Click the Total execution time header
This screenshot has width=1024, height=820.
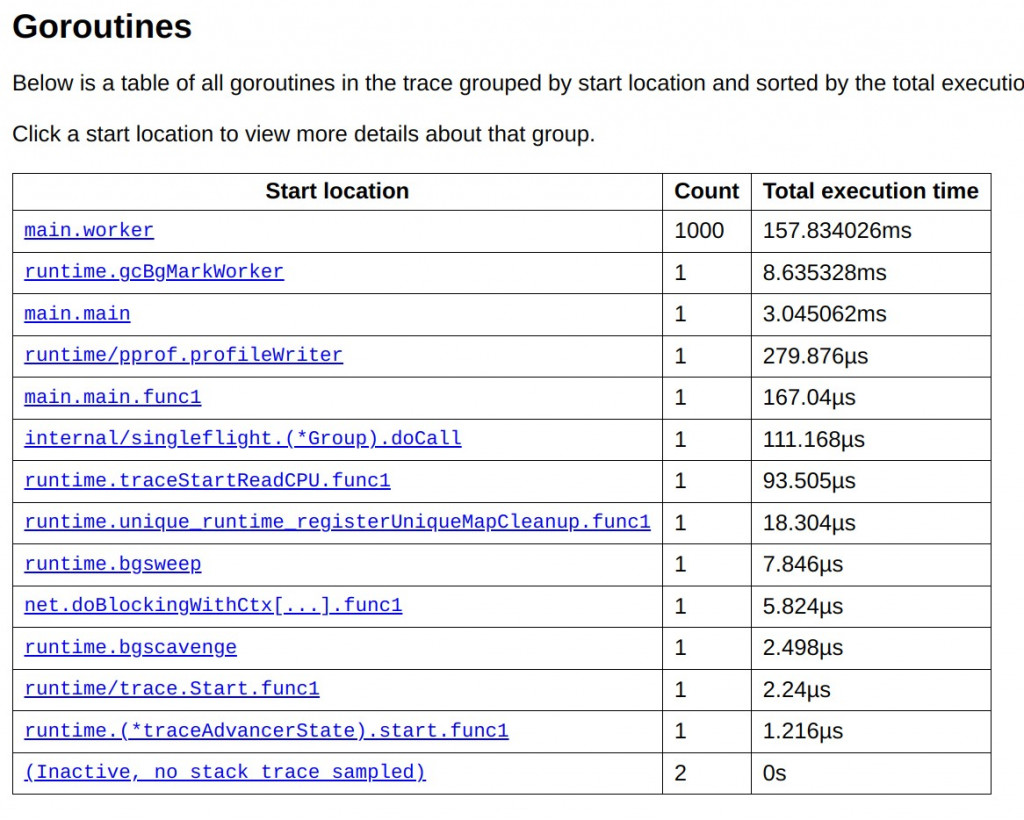tap(870, 191)
